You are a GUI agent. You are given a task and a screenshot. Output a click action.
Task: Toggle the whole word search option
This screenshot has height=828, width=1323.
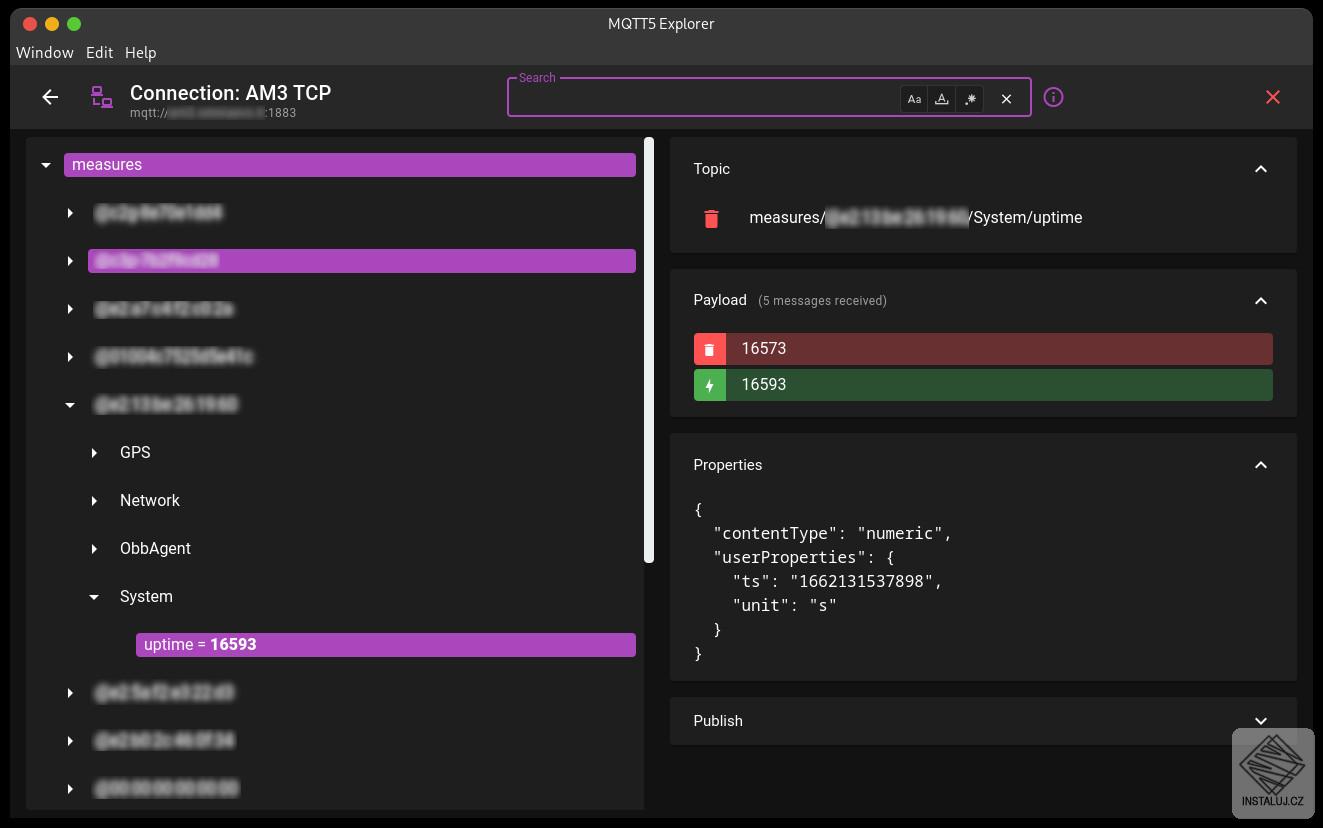[x=942, y=98]
